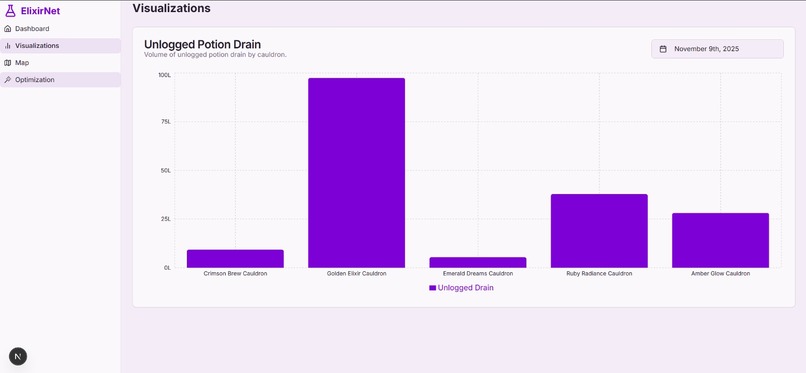
Task: Click the chart subtitle about unlogged potion drain
Action: point(215,54)
